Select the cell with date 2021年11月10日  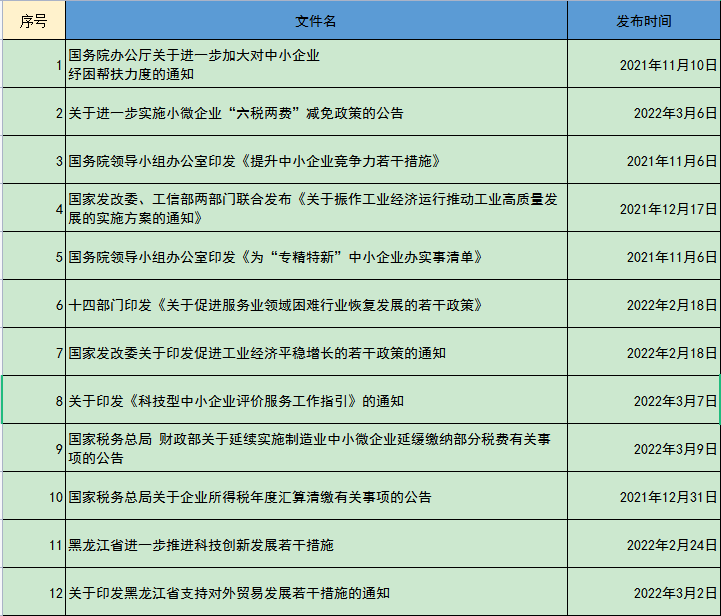643,65
